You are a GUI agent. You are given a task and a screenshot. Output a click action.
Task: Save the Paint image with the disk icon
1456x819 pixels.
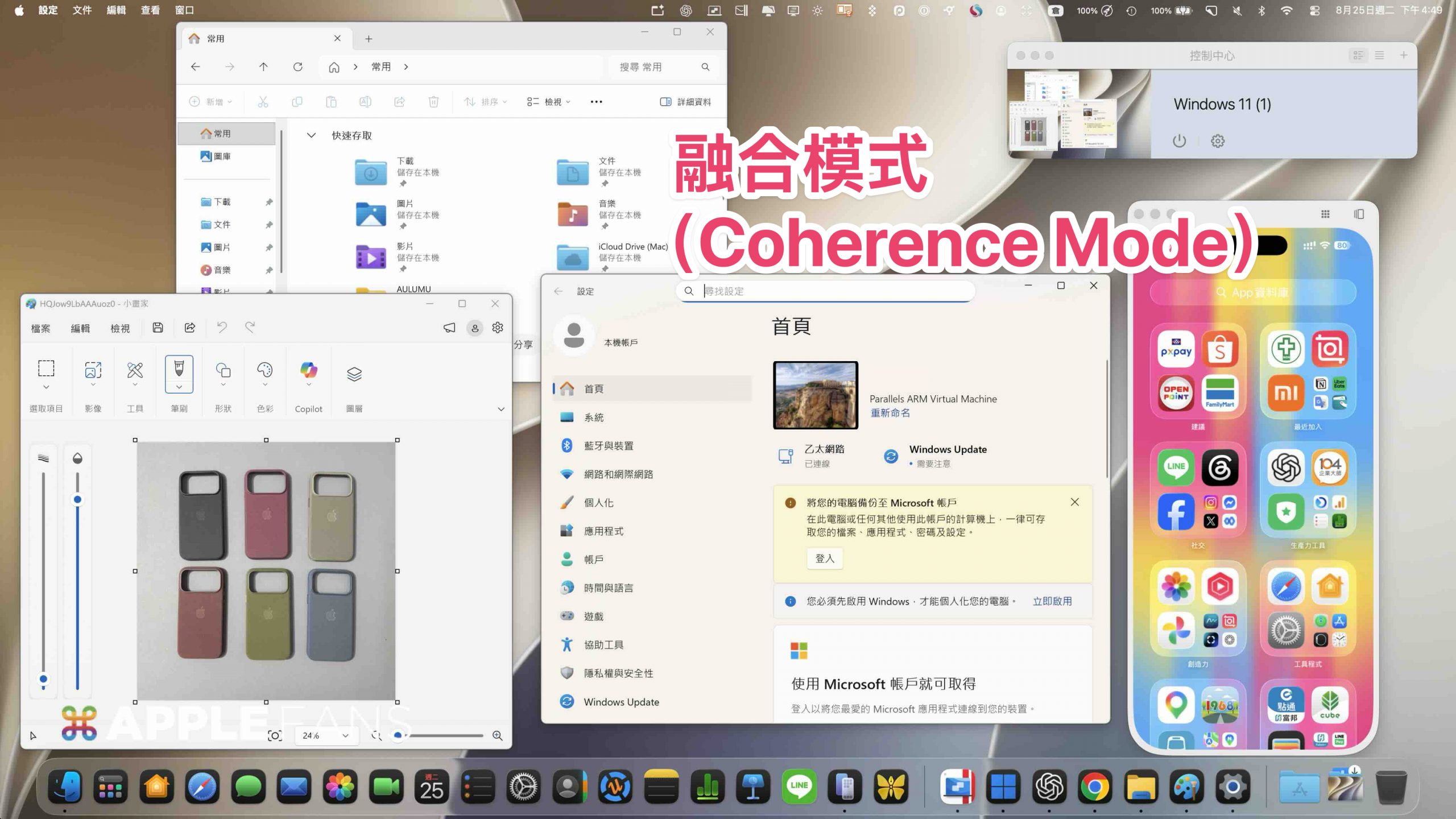(x=158, y=328)
